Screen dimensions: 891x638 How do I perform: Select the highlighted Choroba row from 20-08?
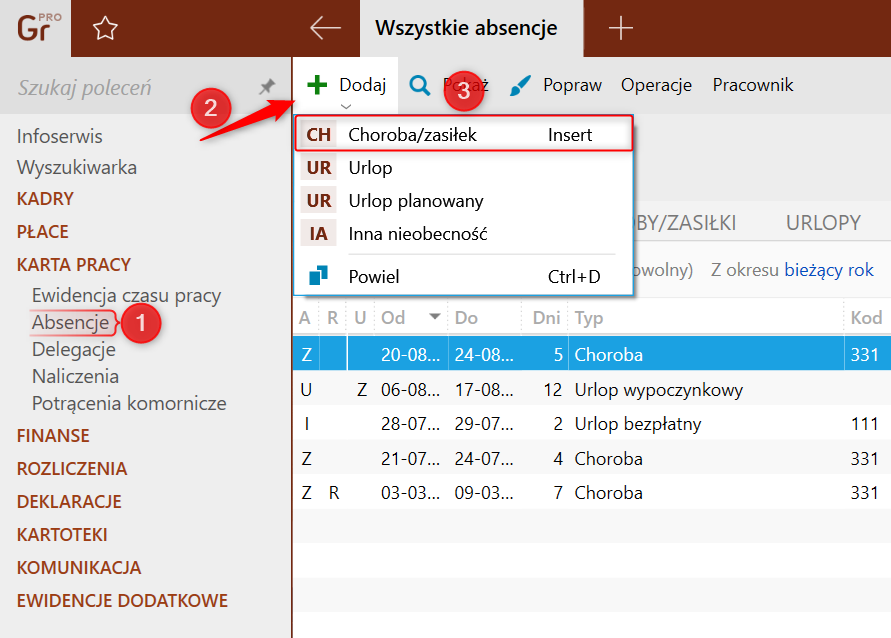(592, 355)
